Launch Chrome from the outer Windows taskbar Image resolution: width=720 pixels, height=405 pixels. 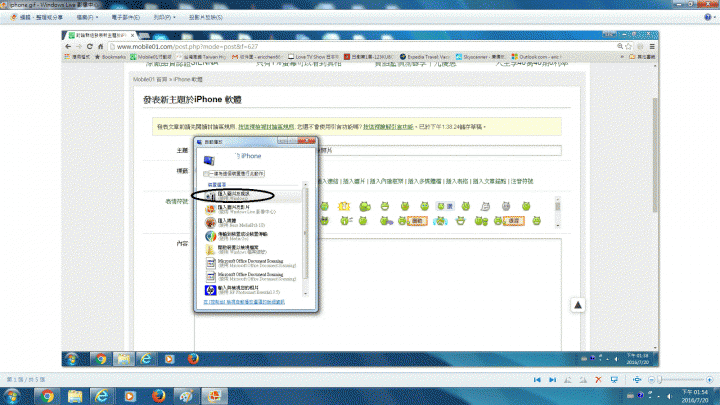[x=47, y=396]
